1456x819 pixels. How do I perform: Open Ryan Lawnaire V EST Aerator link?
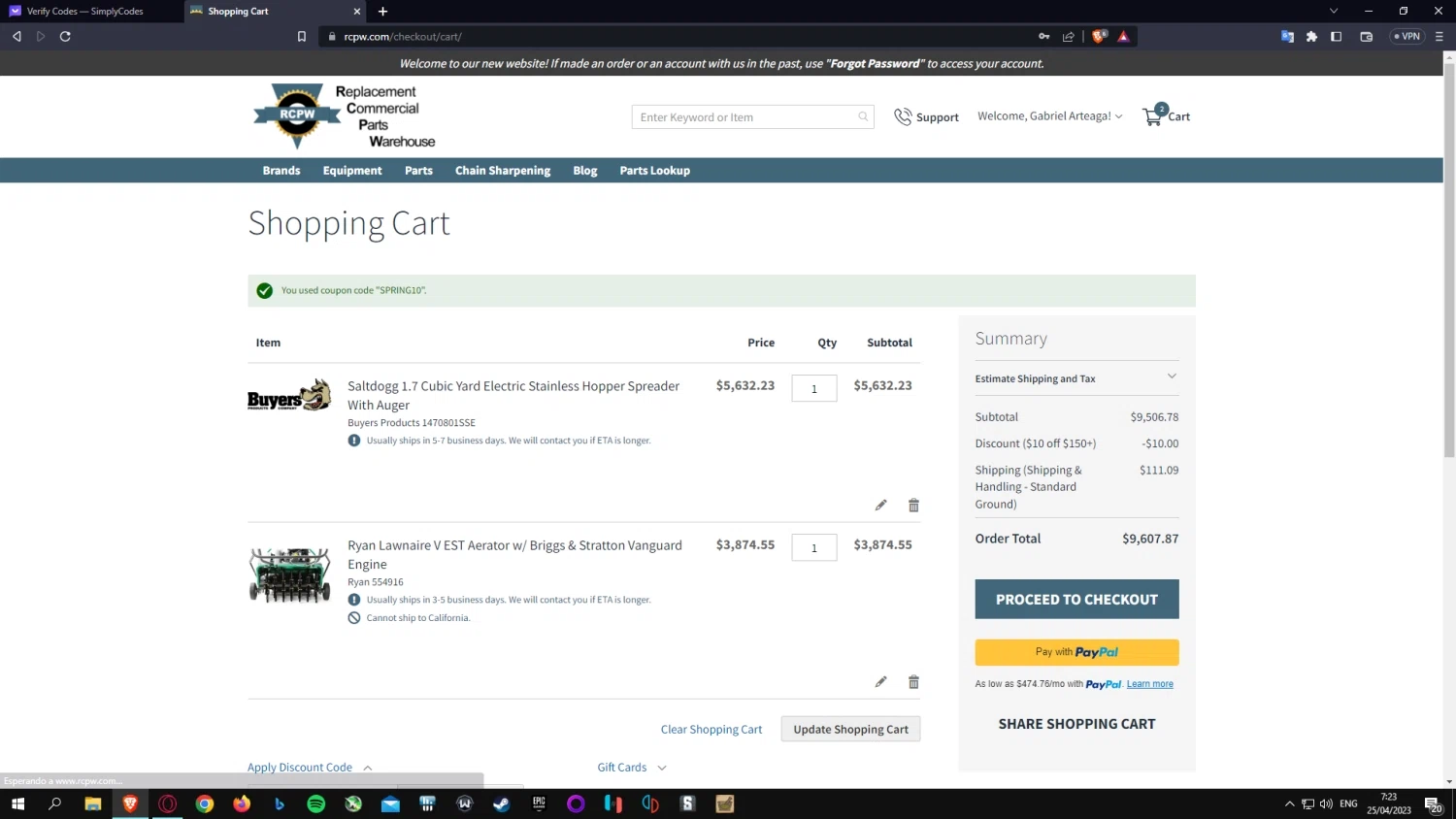pos(514,554)
